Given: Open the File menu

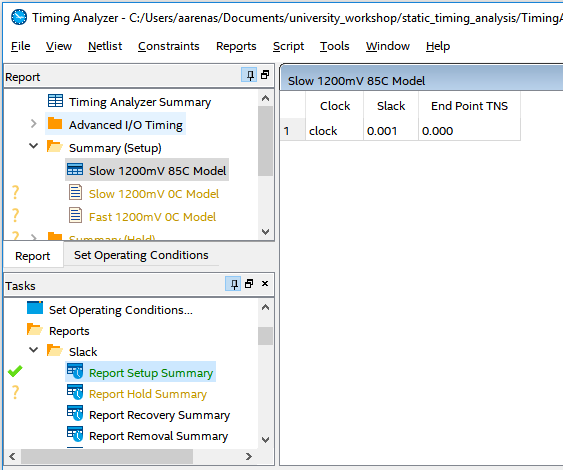Looking at the screenshot, I should pos(20,46).
